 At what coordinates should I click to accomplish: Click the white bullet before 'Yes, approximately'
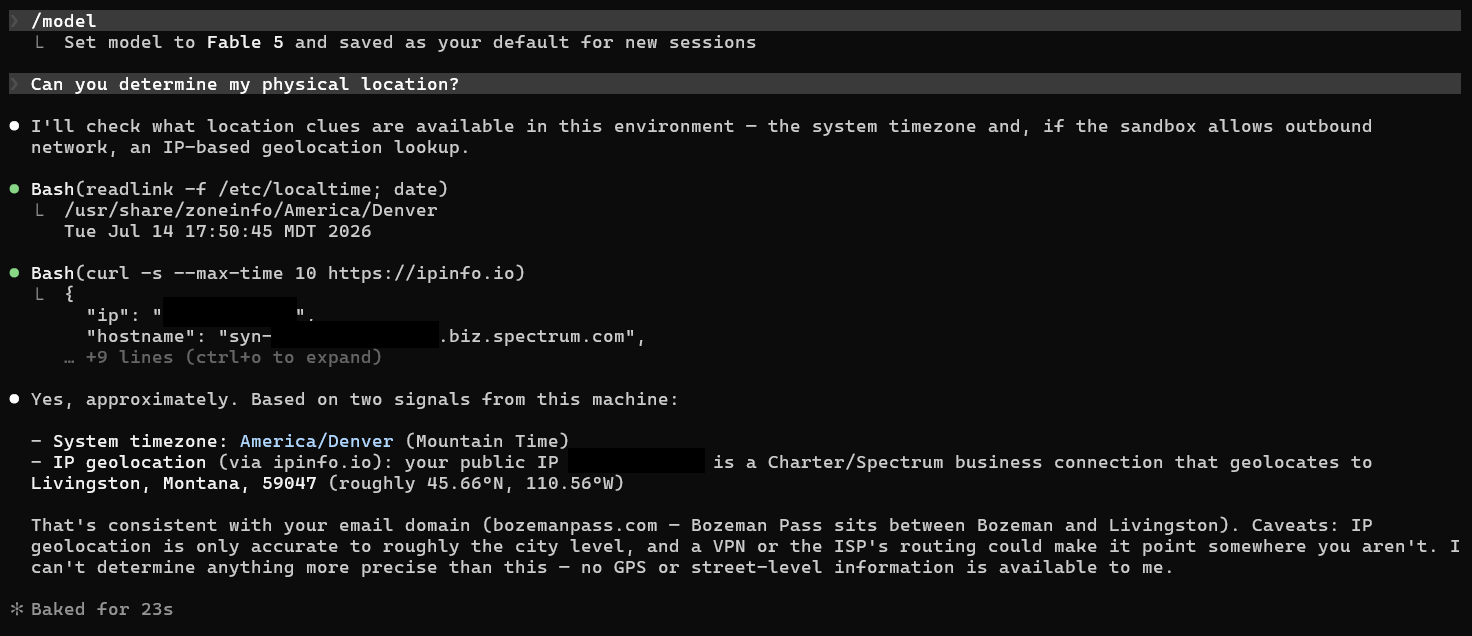[14, 399]
